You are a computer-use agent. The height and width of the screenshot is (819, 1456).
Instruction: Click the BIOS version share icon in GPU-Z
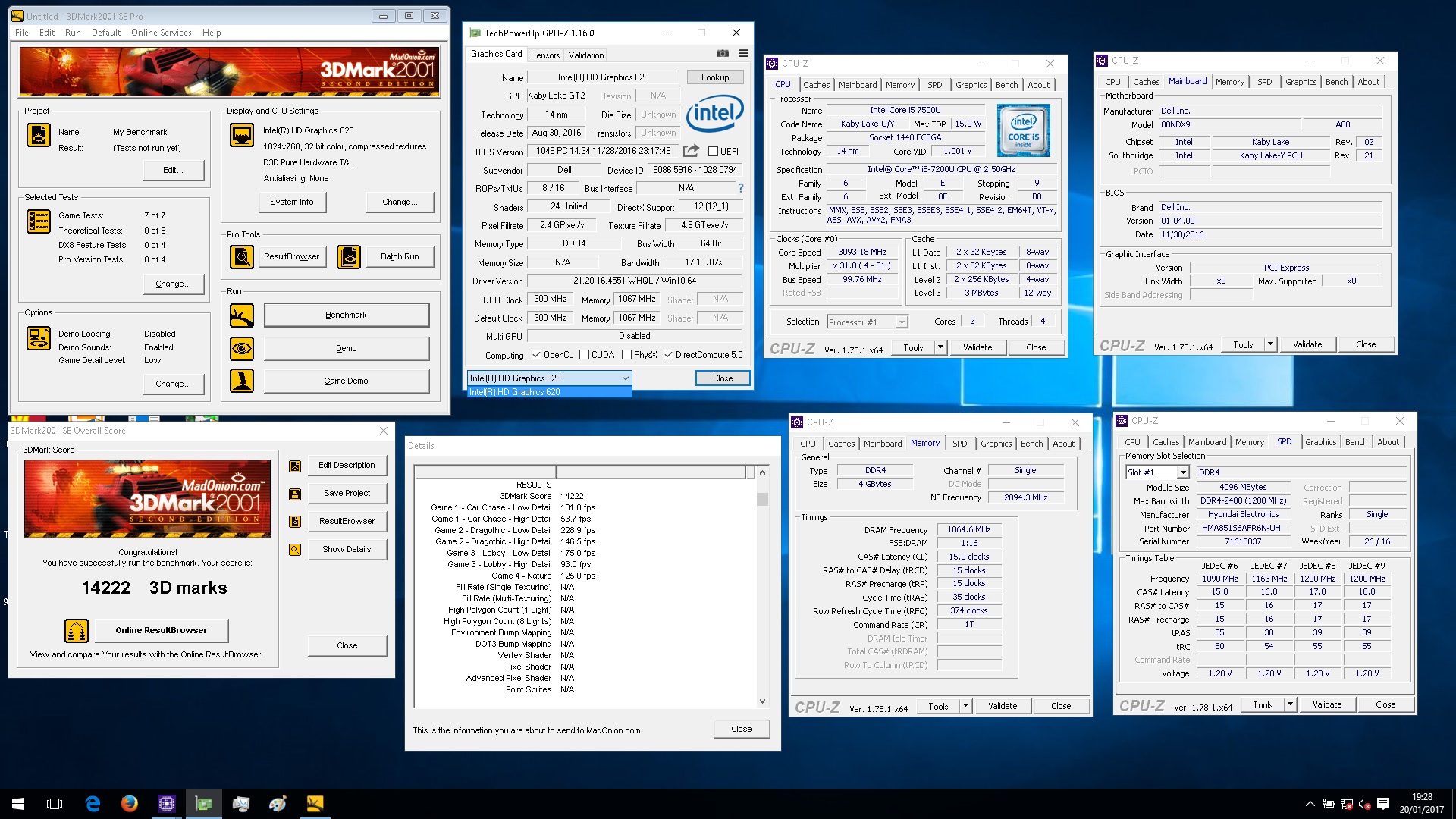coord(691,151)
